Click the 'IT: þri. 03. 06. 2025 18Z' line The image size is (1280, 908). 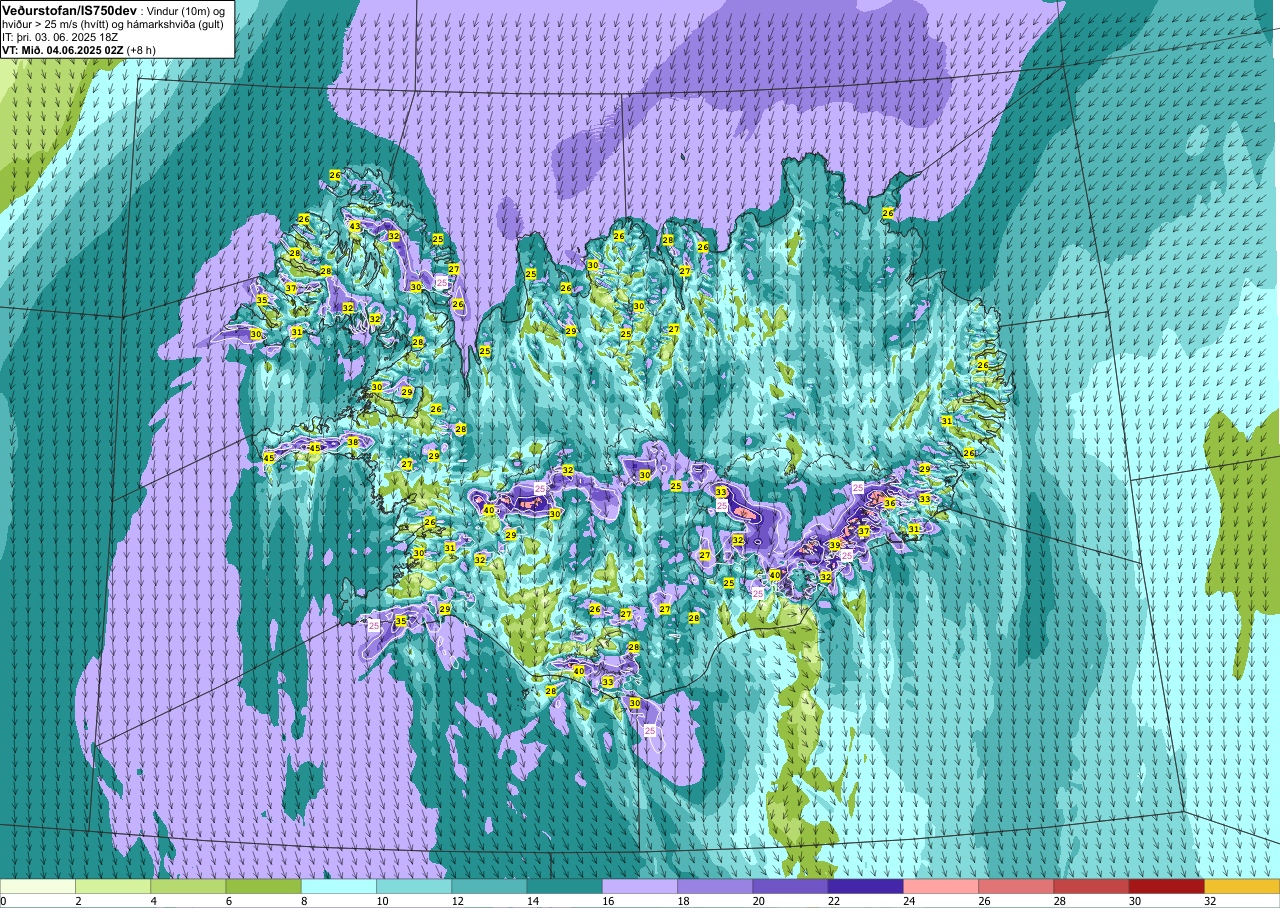click(62, 36)
